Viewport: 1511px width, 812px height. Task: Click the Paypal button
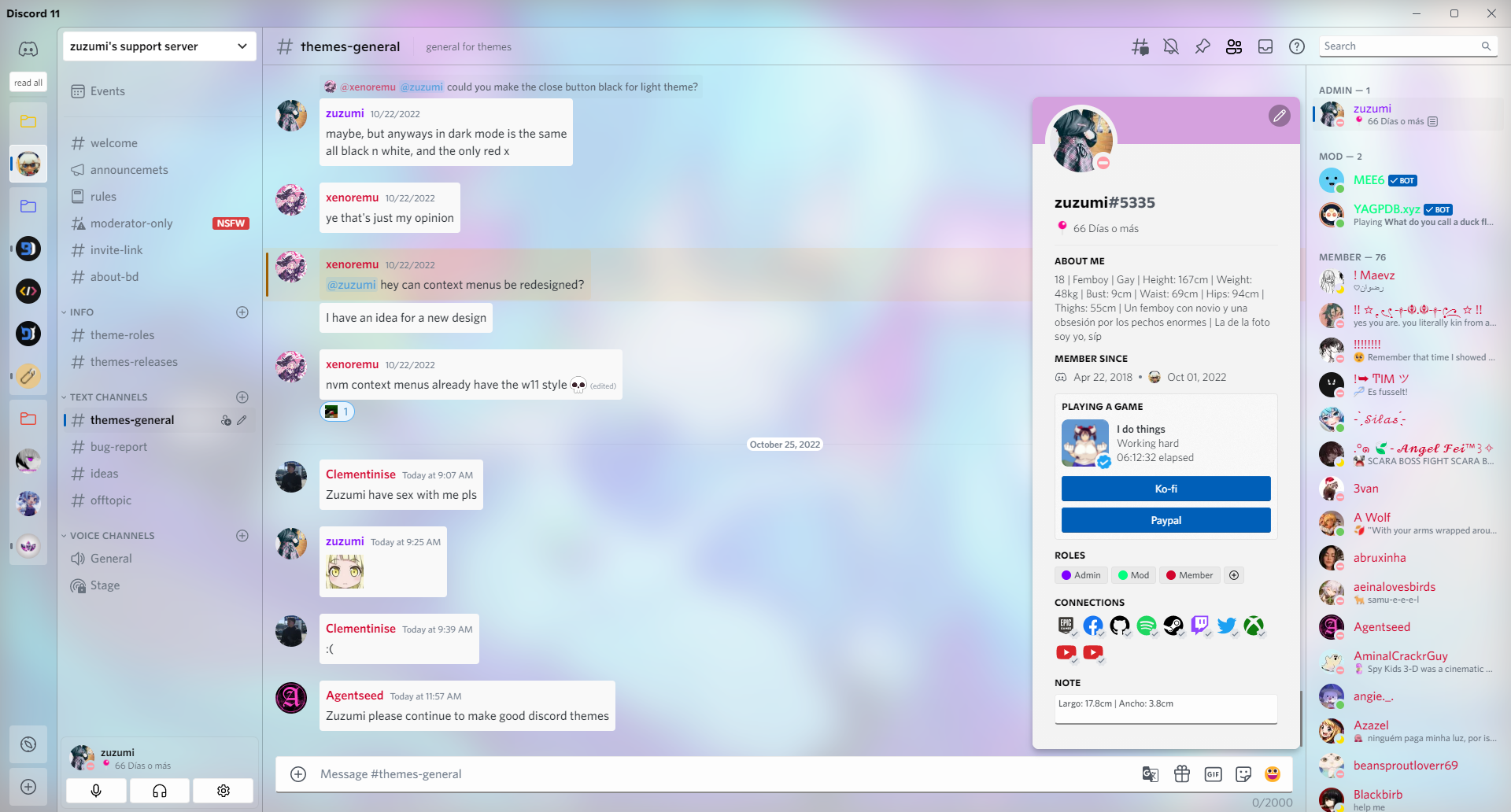[1166, 520]
